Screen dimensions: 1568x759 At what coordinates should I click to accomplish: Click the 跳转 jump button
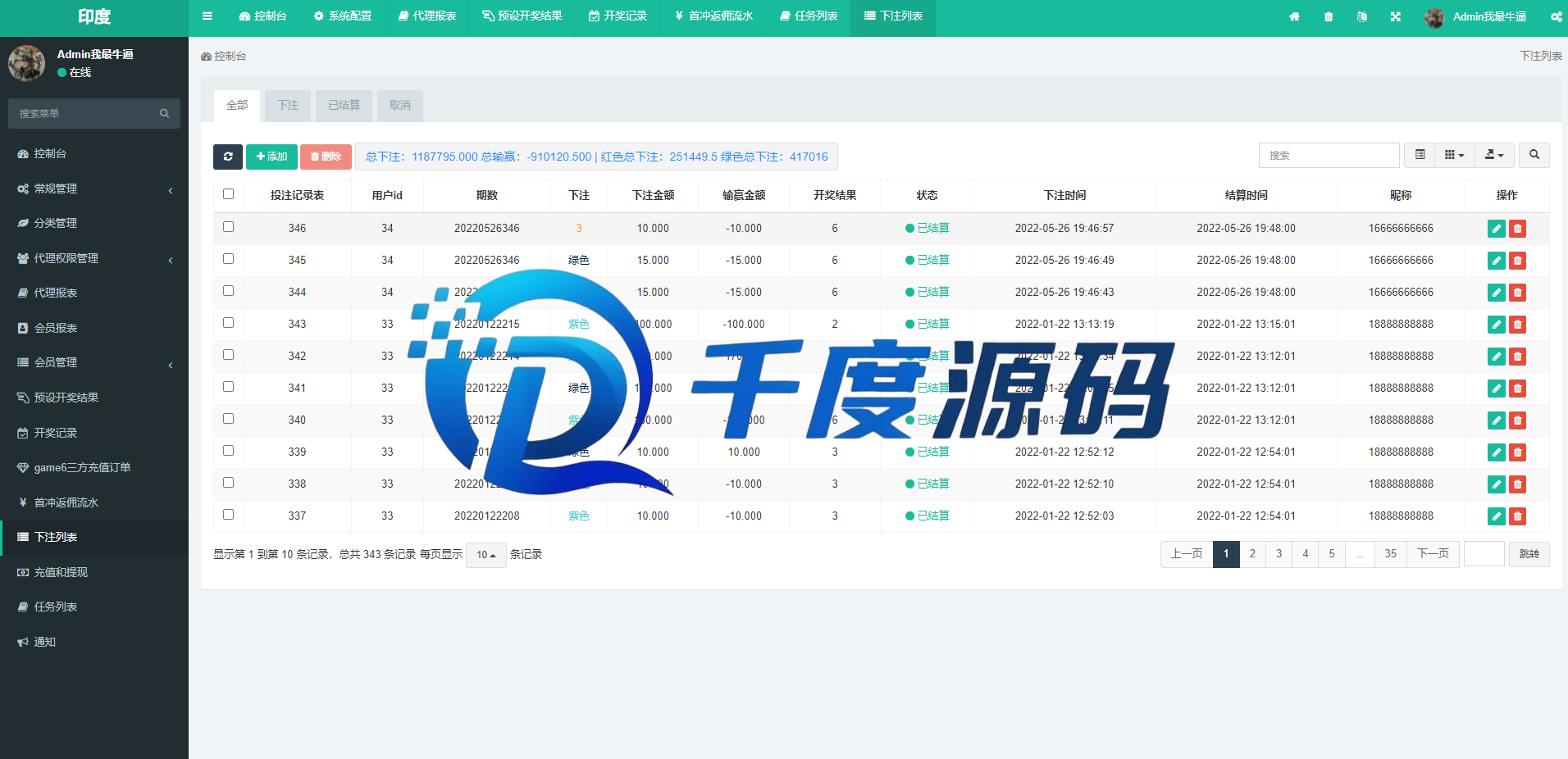click(1529, 554)
